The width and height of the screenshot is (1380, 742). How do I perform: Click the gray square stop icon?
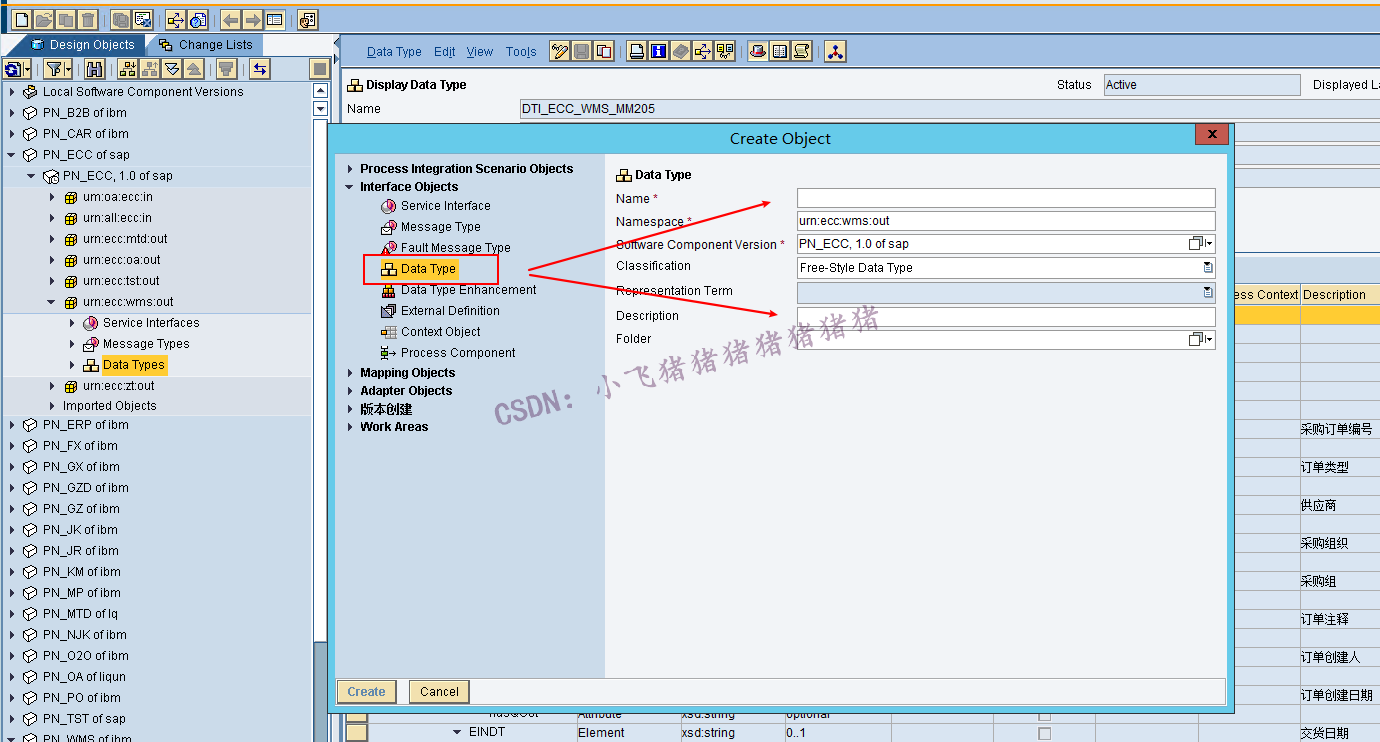point(320,69)
